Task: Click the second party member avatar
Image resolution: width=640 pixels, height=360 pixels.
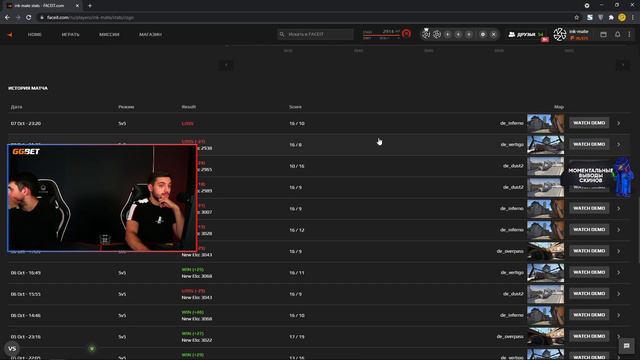Action: point(437,35)
